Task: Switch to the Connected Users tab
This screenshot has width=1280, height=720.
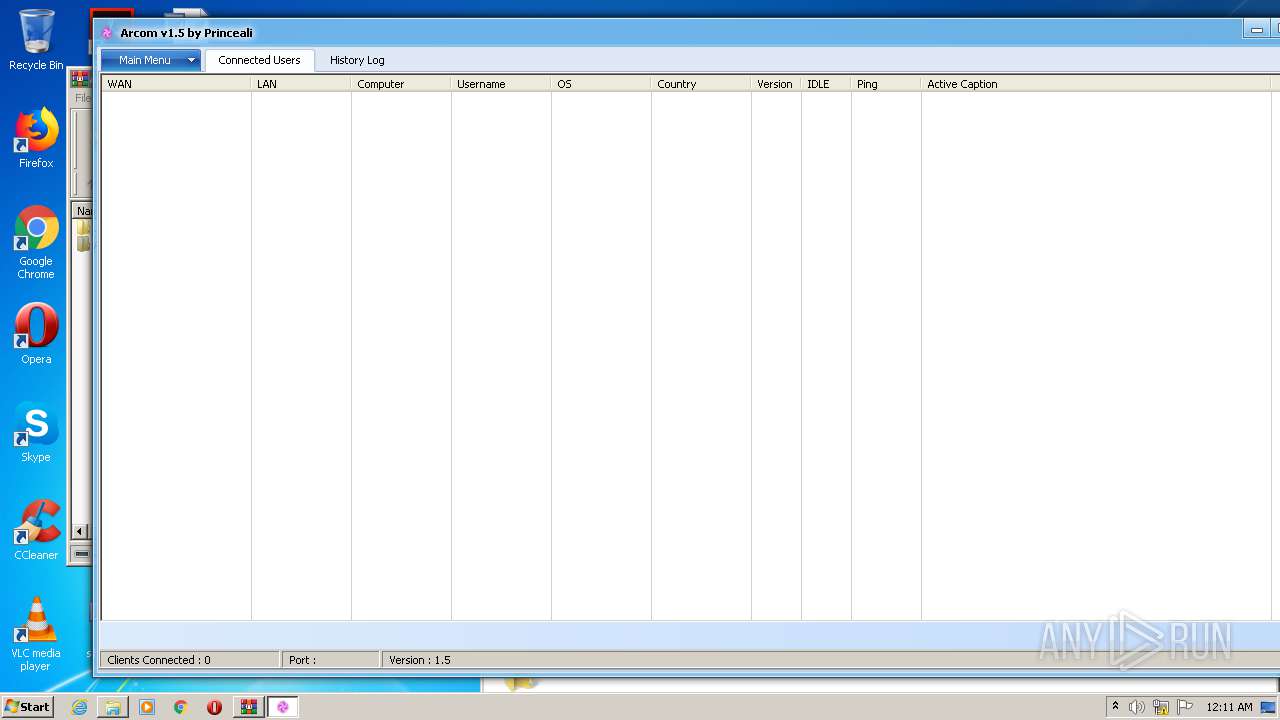Action: point(259,60)
